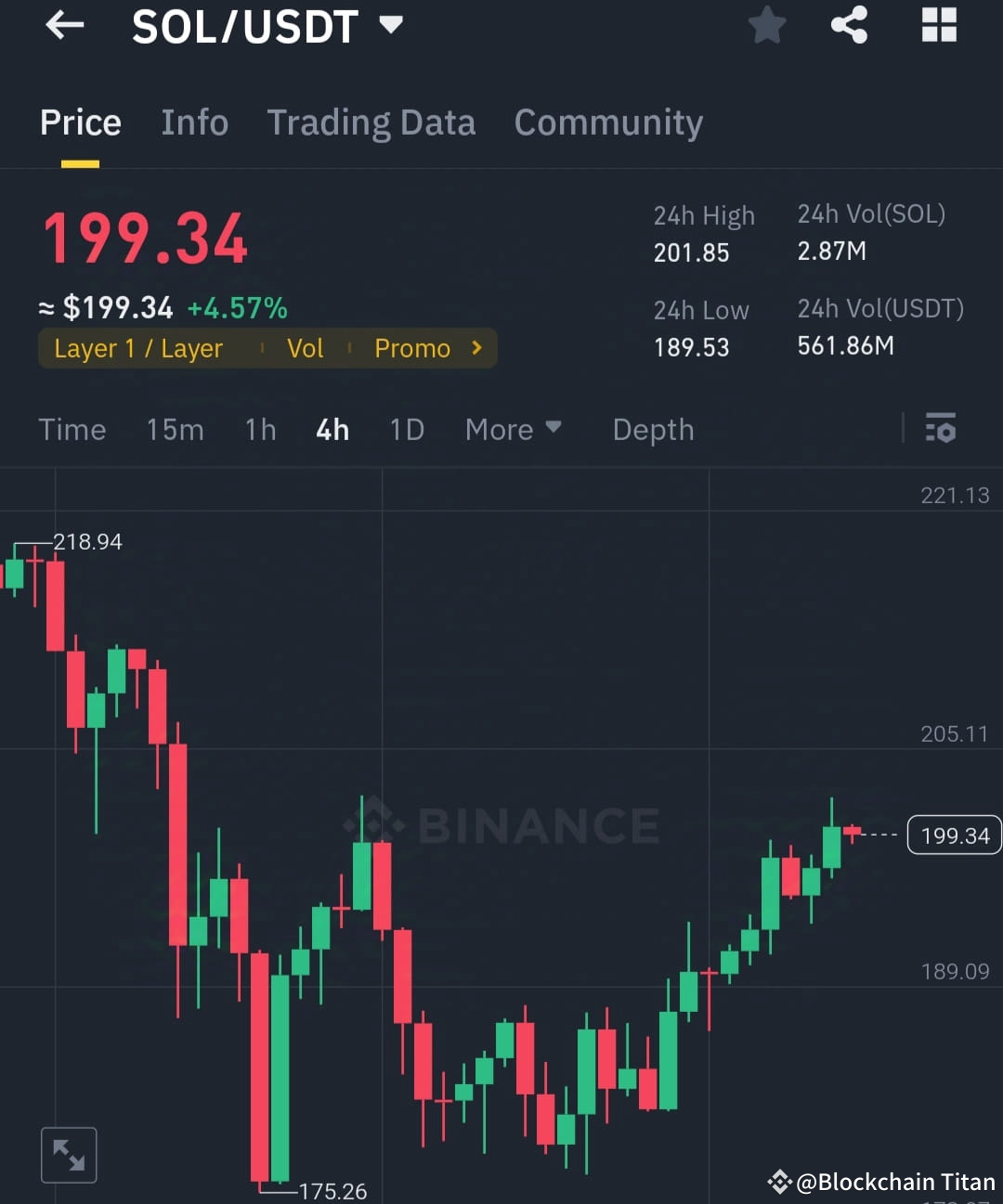This screenshot has width=1003, height=1204.
Task: Favorite SOL/USDT using the star toggle
Action: pos(767,25)
